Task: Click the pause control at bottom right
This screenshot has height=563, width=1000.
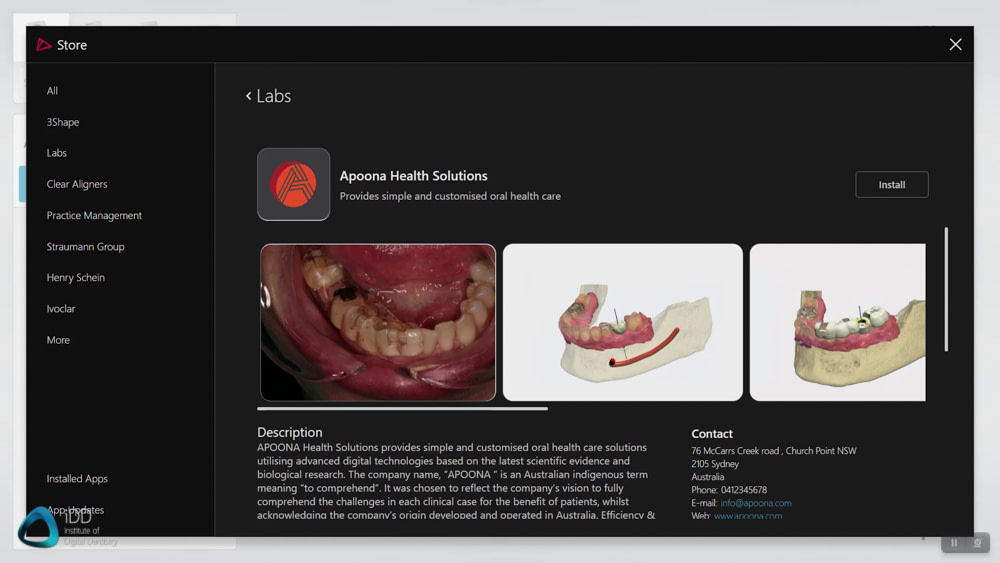Action: tap(954, 543)
